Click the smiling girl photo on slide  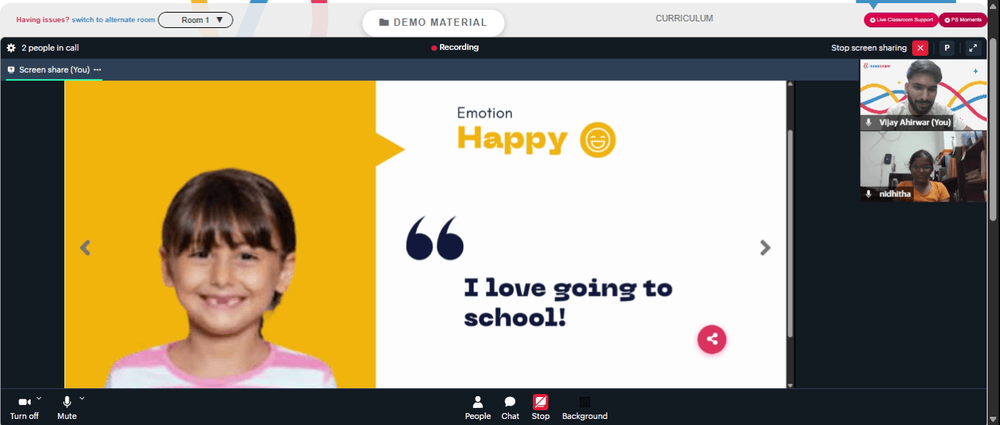223,279
